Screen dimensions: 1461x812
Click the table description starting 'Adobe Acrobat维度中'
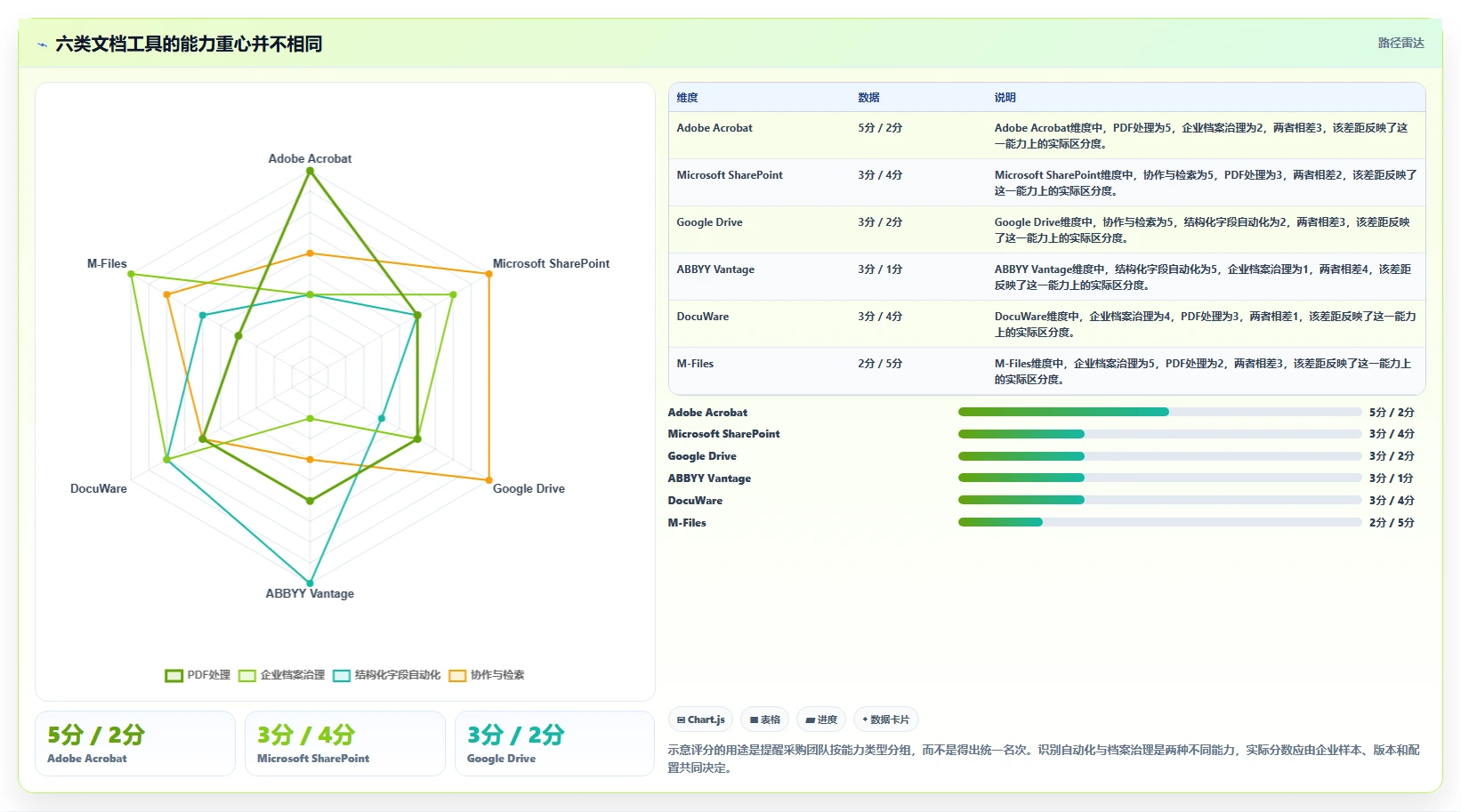point(1201,136)
